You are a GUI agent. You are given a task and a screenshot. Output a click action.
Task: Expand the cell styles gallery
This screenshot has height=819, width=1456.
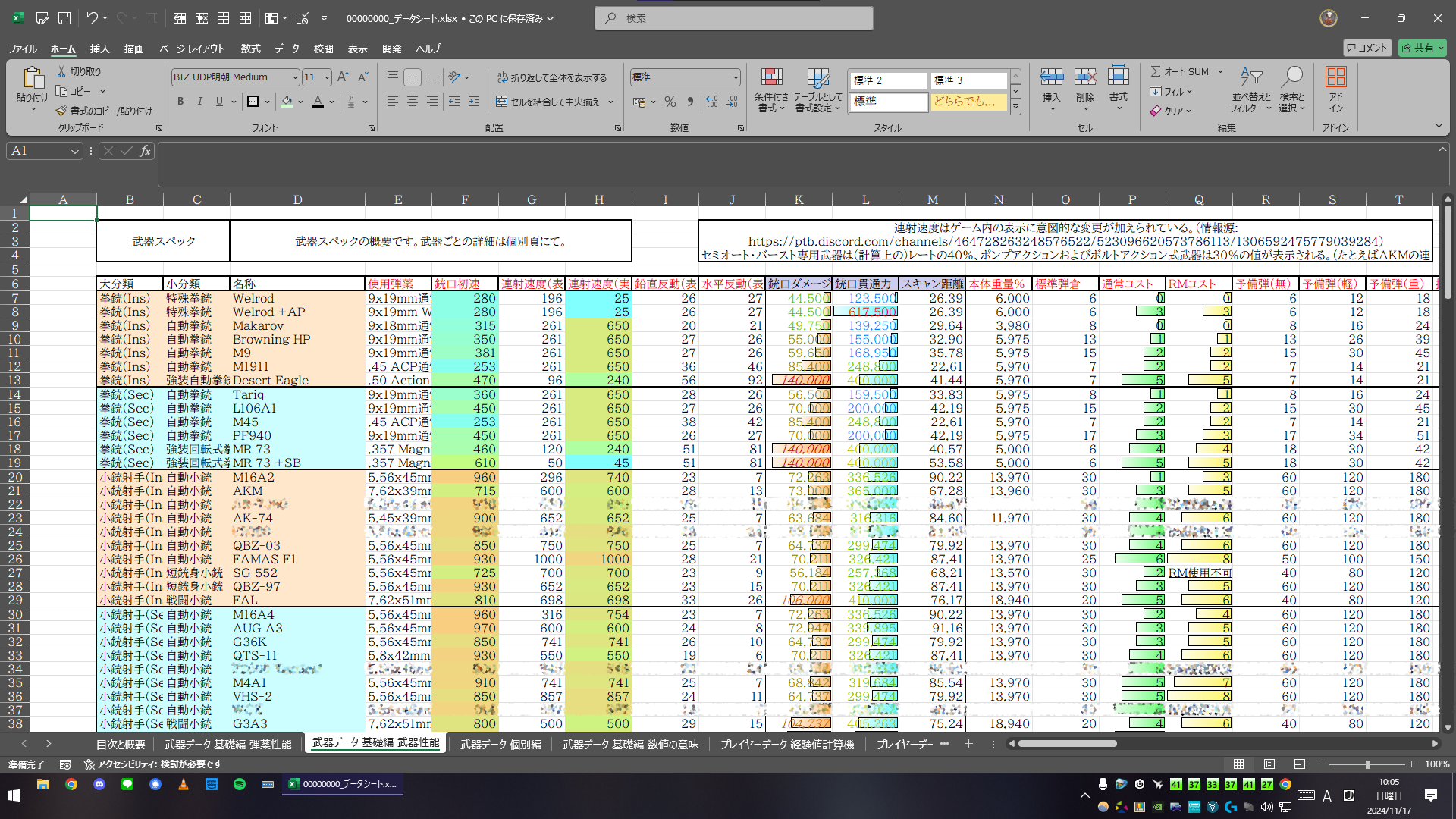click(1015, 108)
